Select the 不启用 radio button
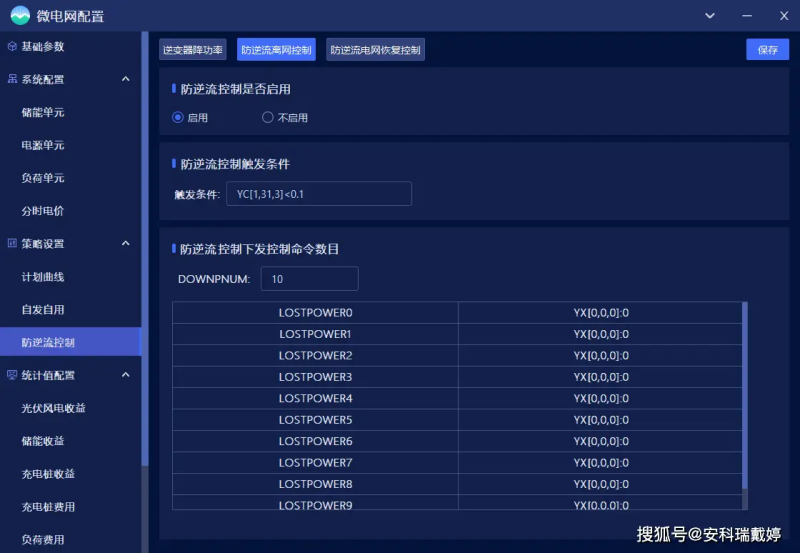The width and height of the screenshot is (800, 553). 267,118
